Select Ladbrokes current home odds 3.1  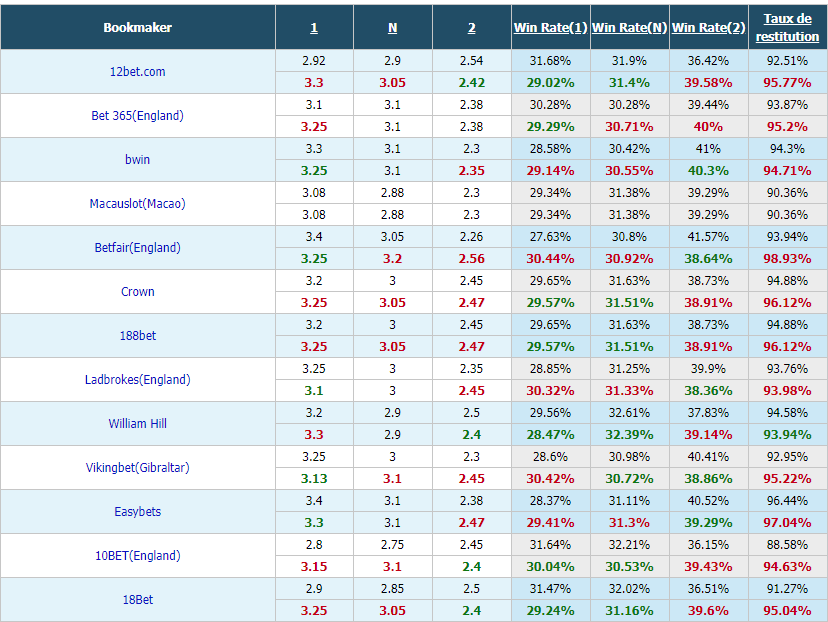314,391
